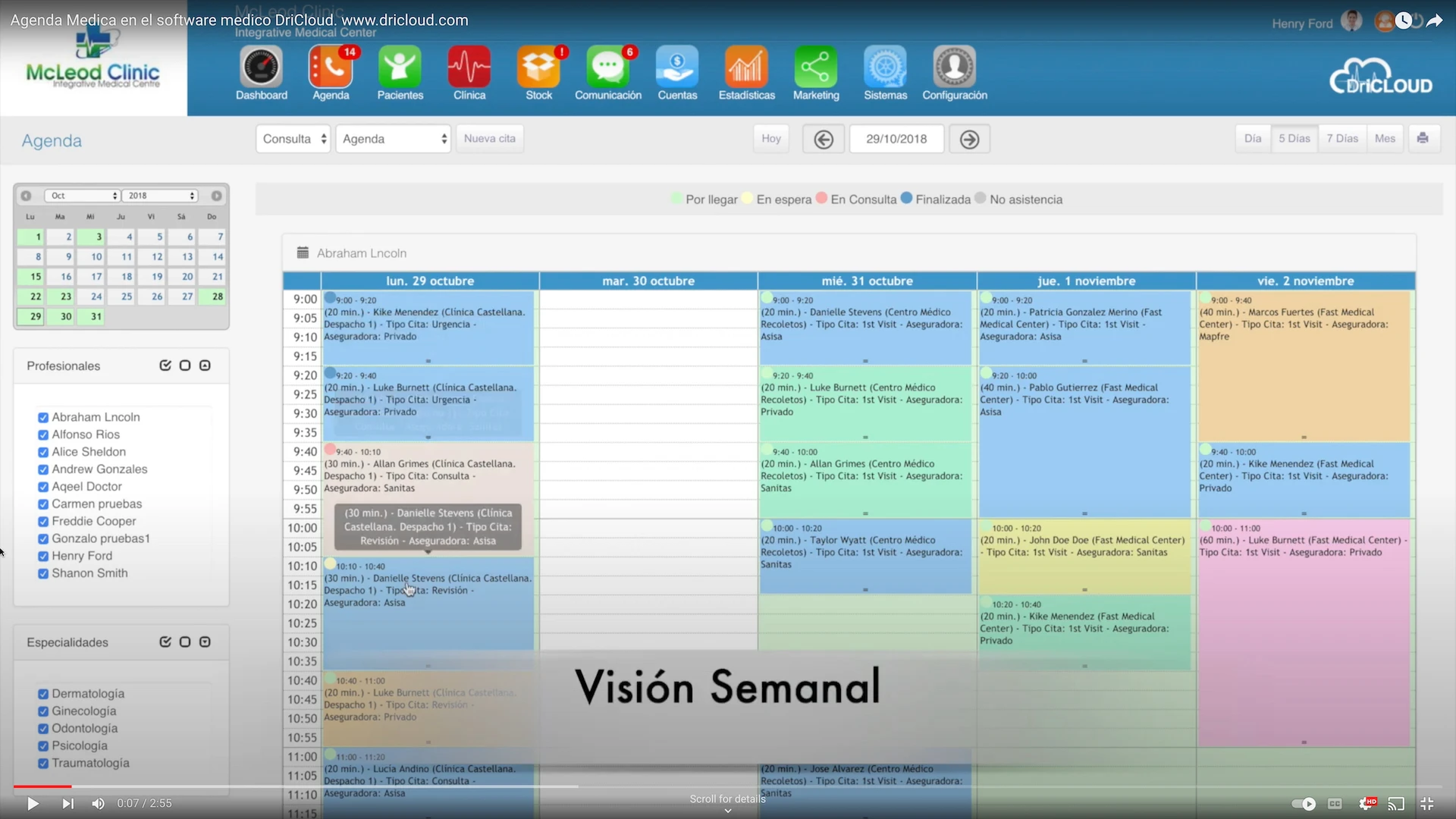Disable professional Carmen pruebas
Screen dimensions: 1456x819
click(x=43, y=504)
